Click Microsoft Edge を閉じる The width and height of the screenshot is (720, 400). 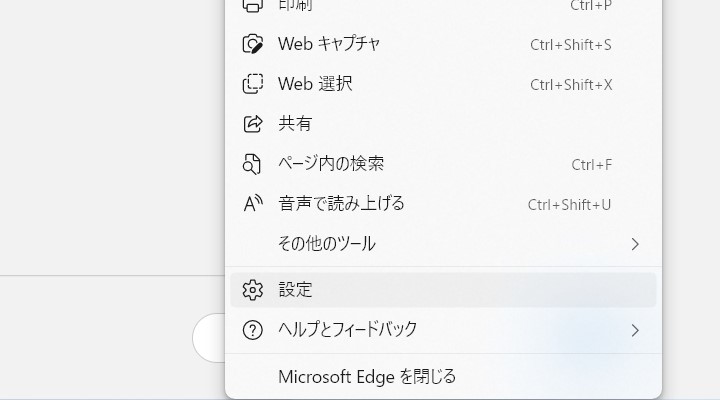[367, 377]
